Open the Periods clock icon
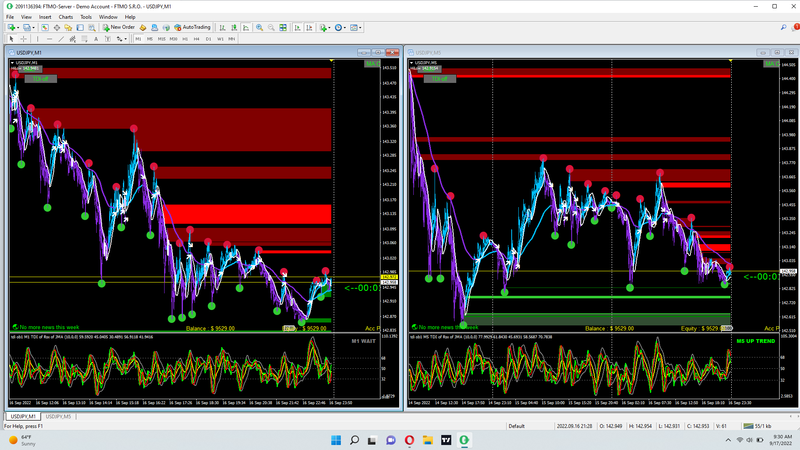Screen dimensions: 800x450 pos(338,28)
